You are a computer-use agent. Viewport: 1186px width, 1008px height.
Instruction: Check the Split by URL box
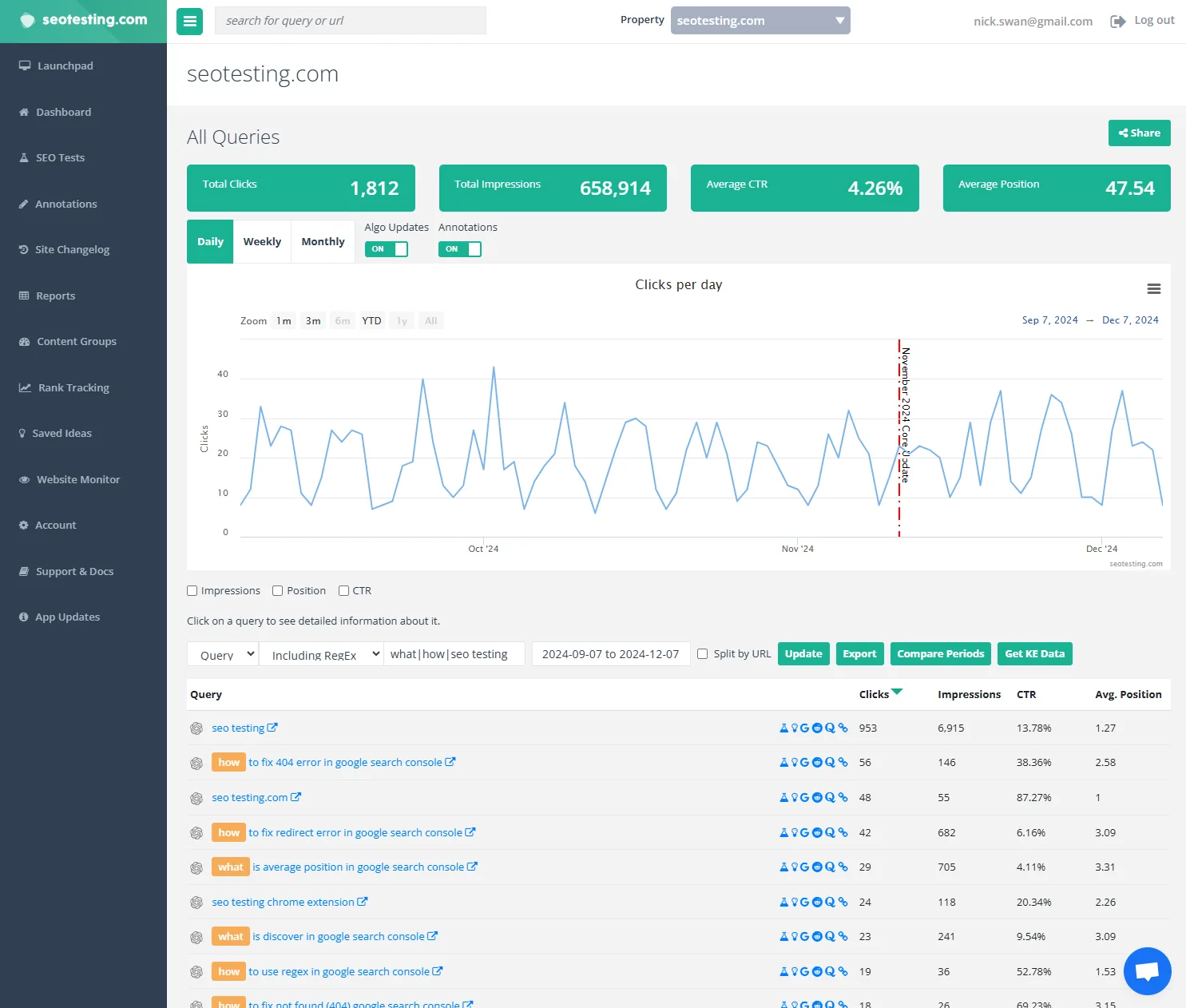703,654
